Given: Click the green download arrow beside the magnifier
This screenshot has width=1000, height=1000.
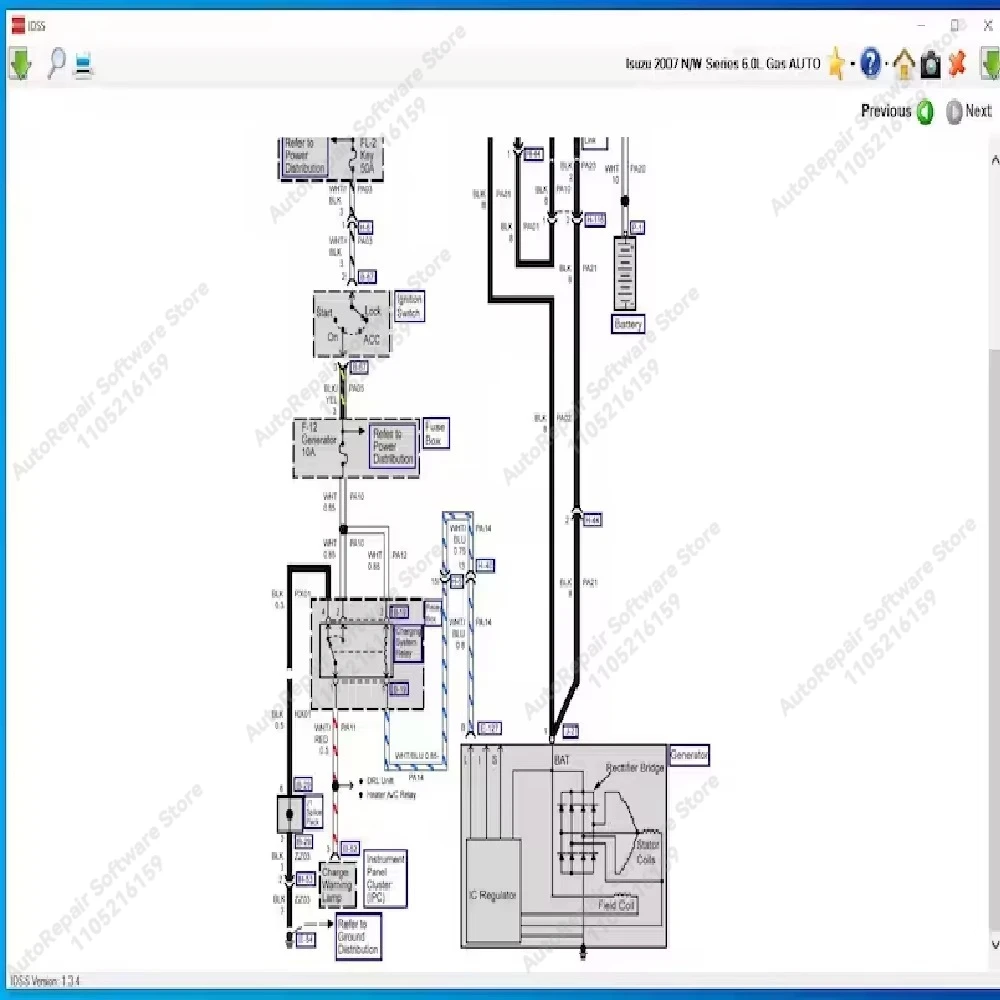Looking at the screenshot, I should [x=20, y=64].
